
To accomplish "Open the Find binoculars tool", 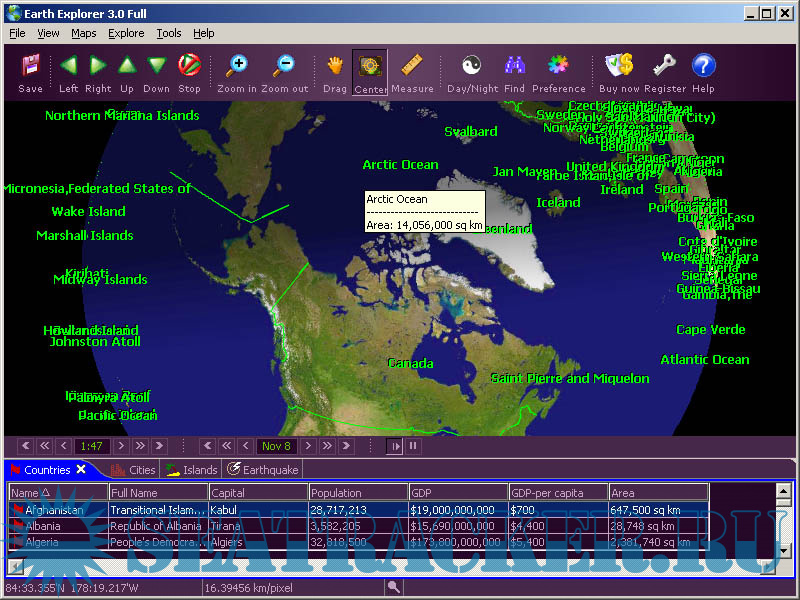I will click(515, 67).
